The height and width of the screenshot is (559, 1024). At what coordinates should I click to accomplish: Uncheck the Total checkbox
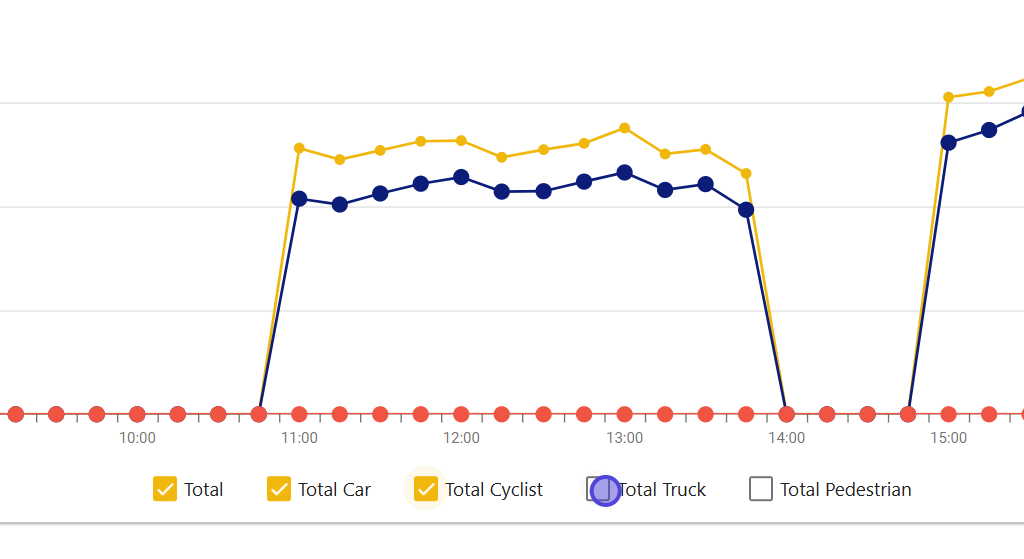click(x=165, y=489)
